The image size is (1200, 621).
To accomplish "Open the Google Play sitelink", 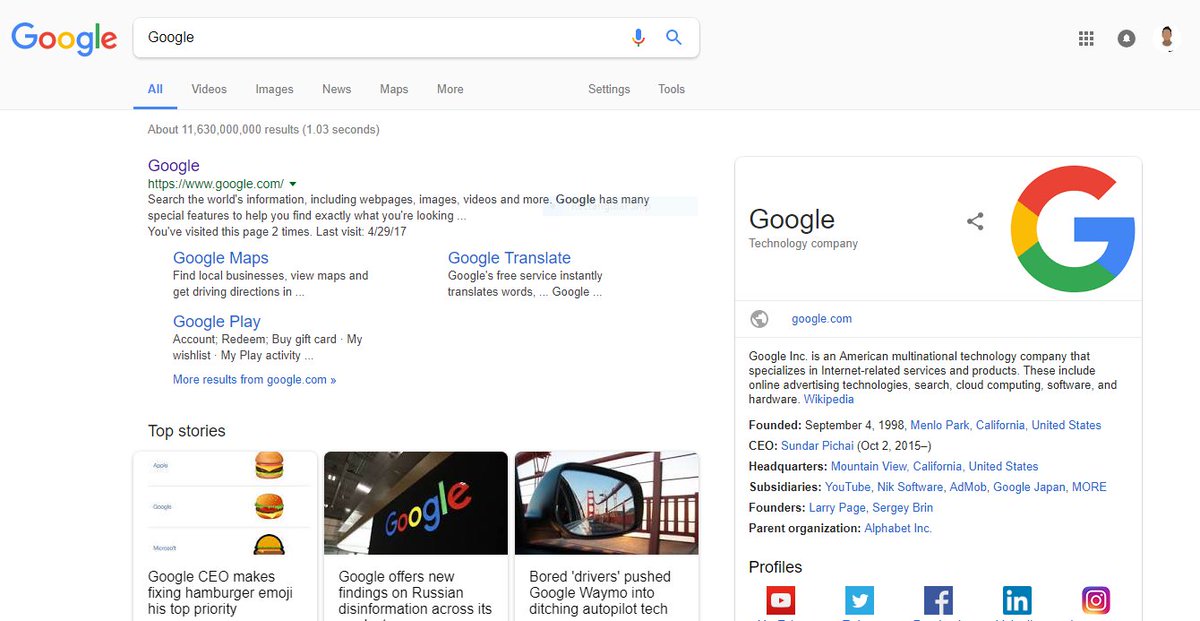I will pos(217,322).
